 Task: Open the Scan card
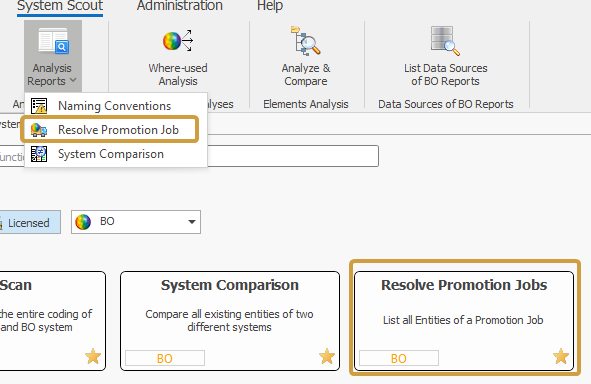pyautogui.click(x=52, y=321)
